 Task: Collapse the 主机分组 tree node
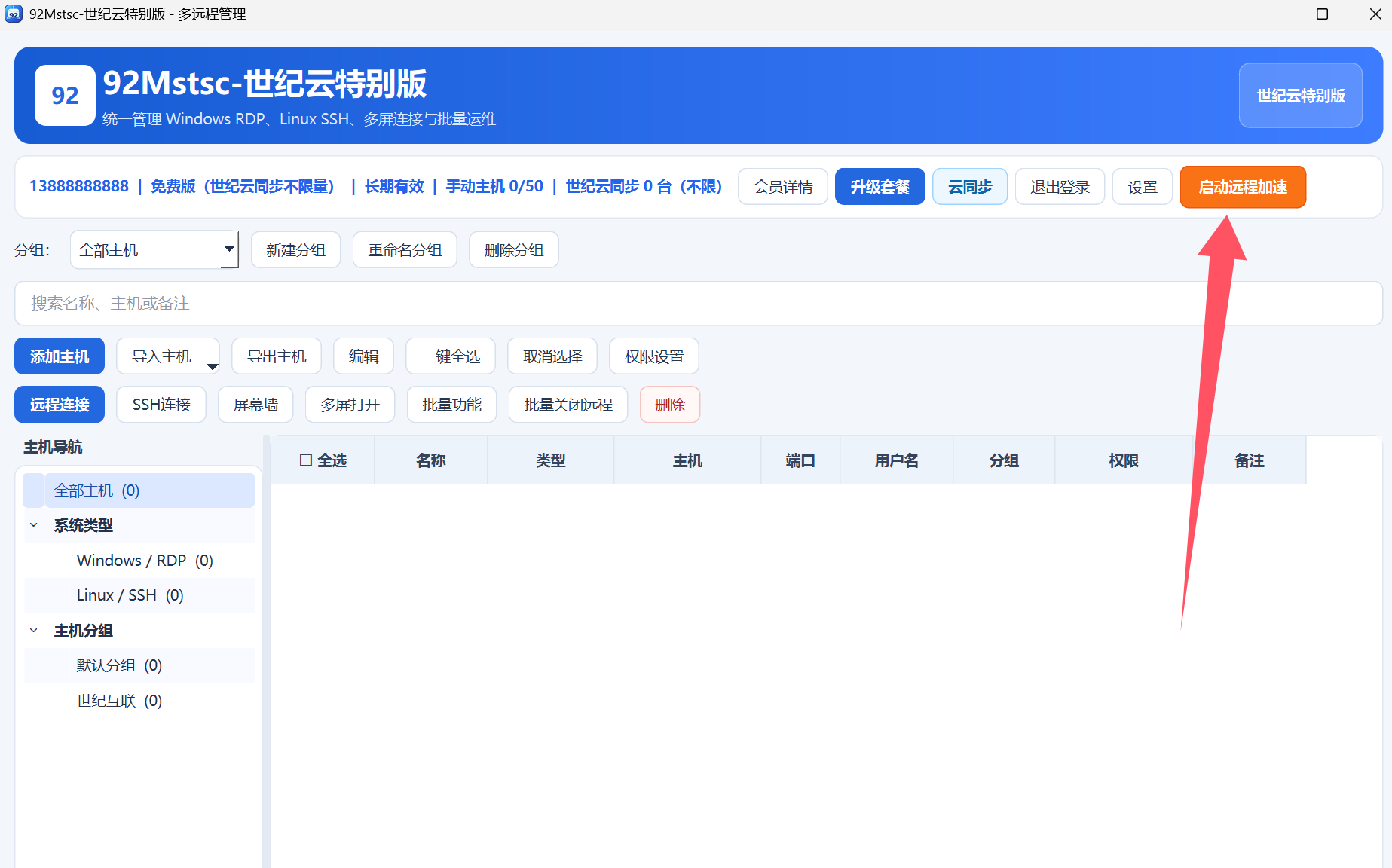(34, 631)
